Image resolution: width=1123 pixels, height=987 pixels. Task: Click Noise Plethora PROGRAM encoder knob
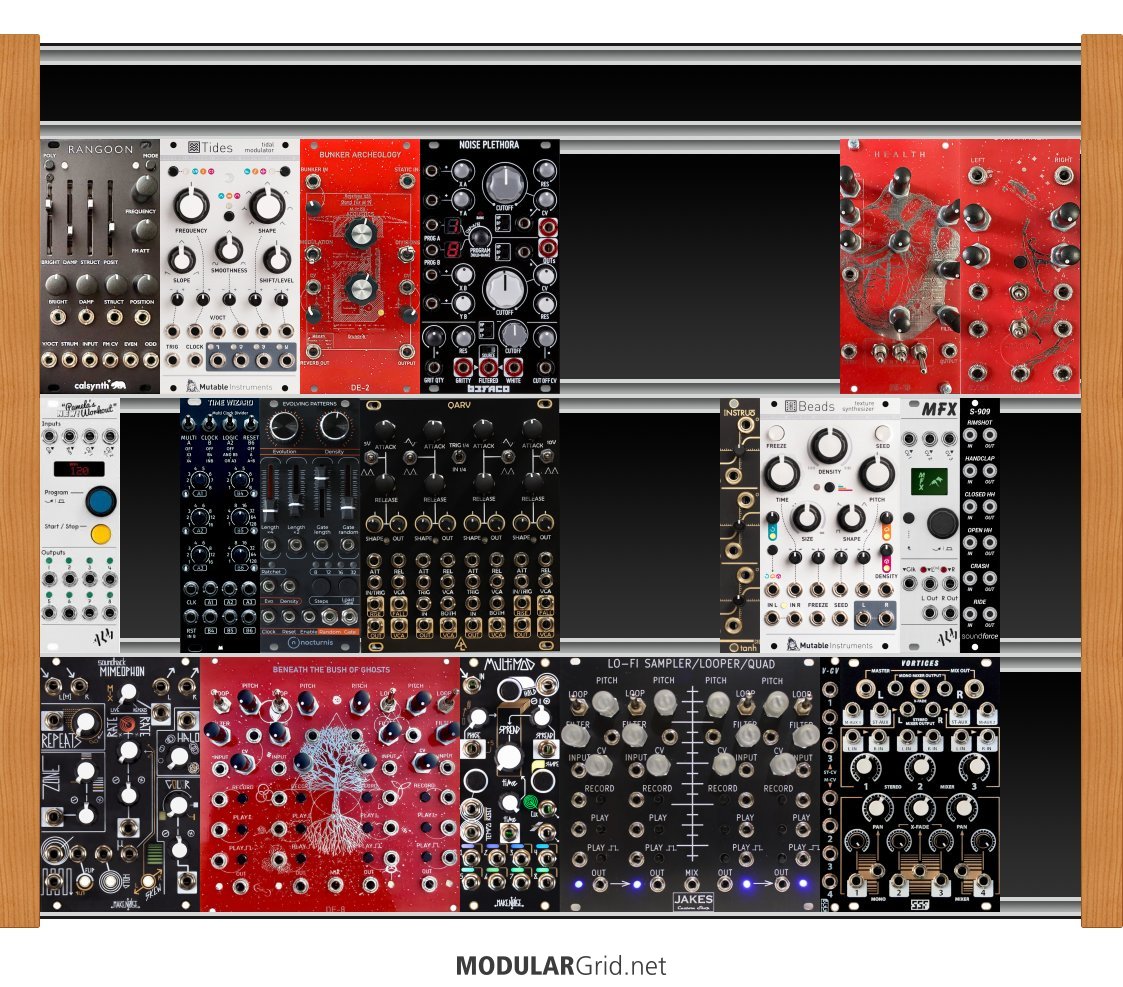point(479,237)
